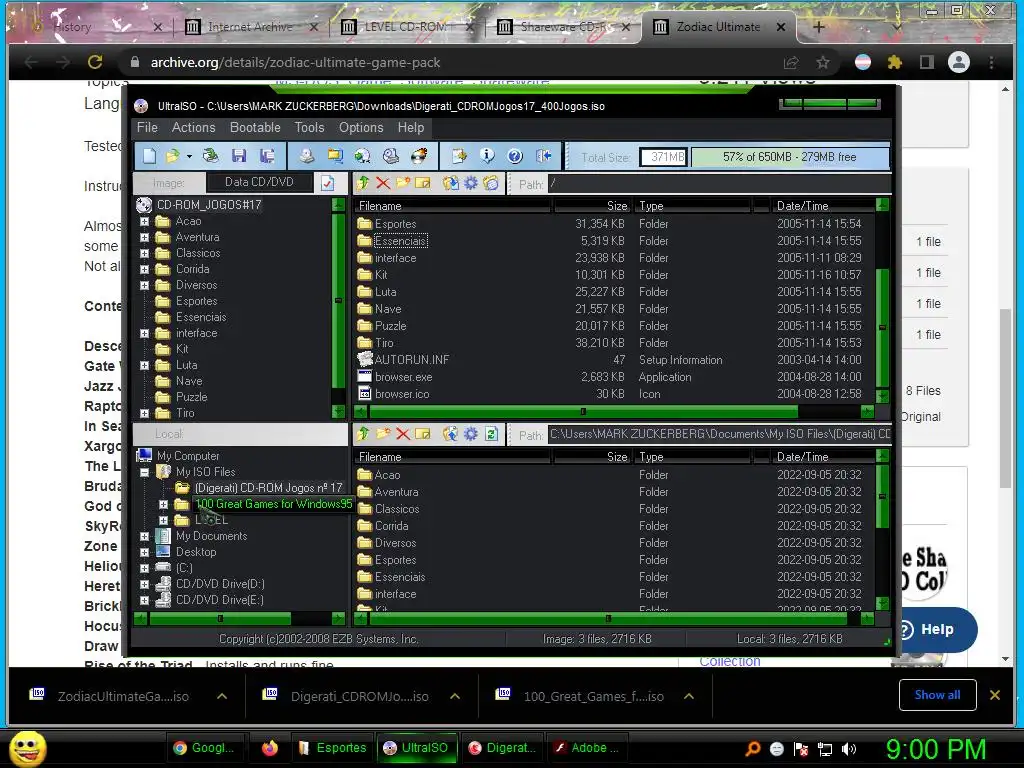Viewport: 1024px width, 768px height.
Task: Collapse the My ISO Files tree node
Action: (144, 472)
